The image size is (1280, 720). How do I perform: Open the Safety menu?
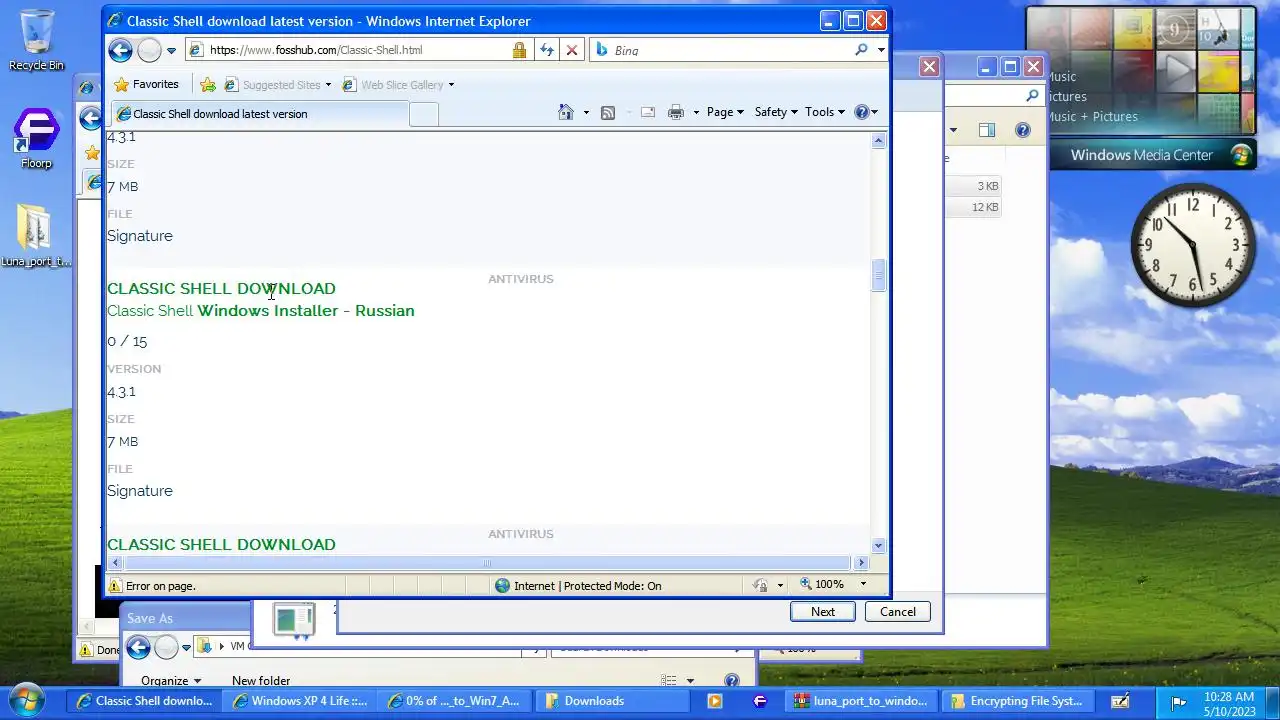[x=776, y=112]
